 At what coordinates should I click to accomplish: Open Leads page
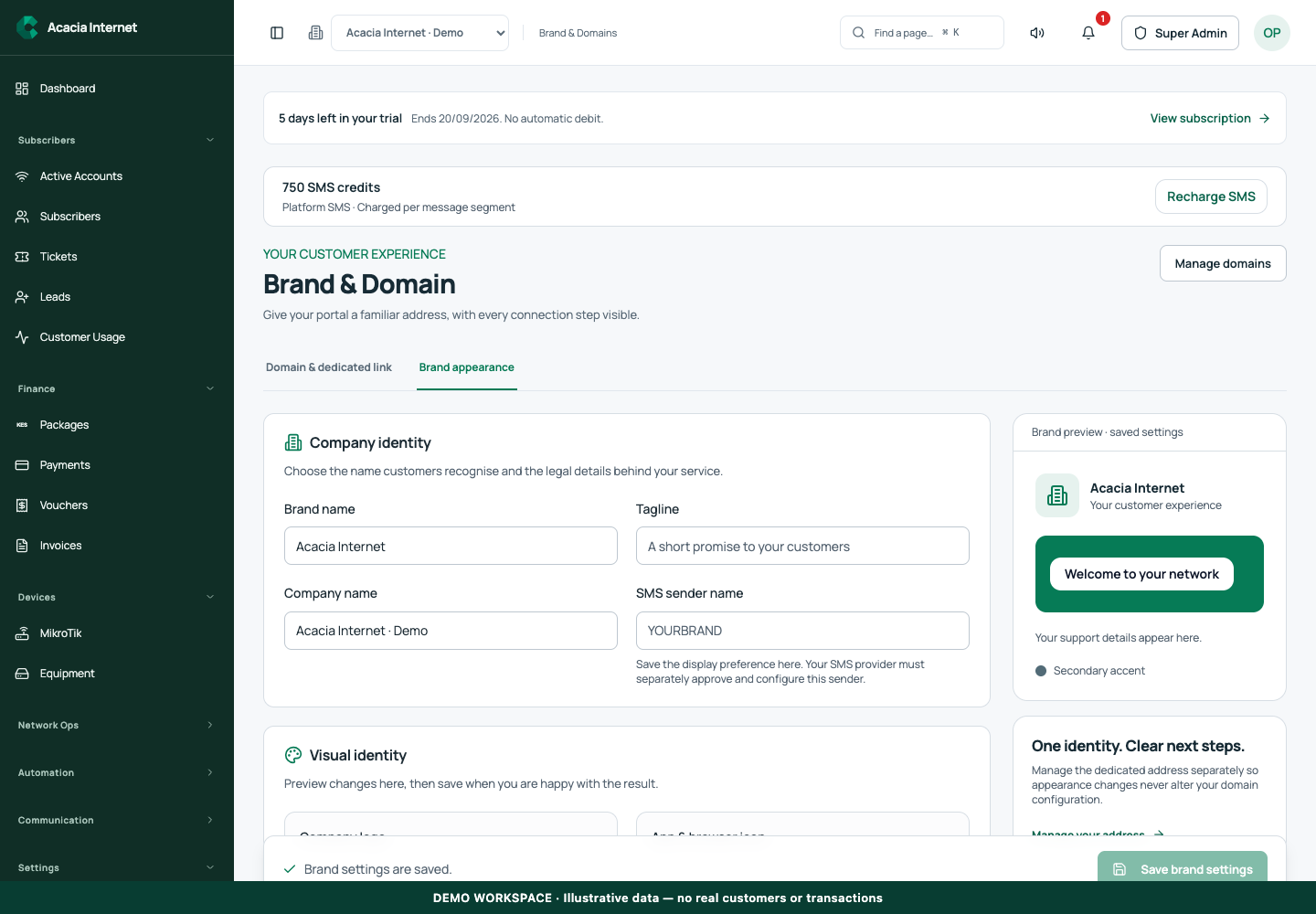tap(117, 297)
